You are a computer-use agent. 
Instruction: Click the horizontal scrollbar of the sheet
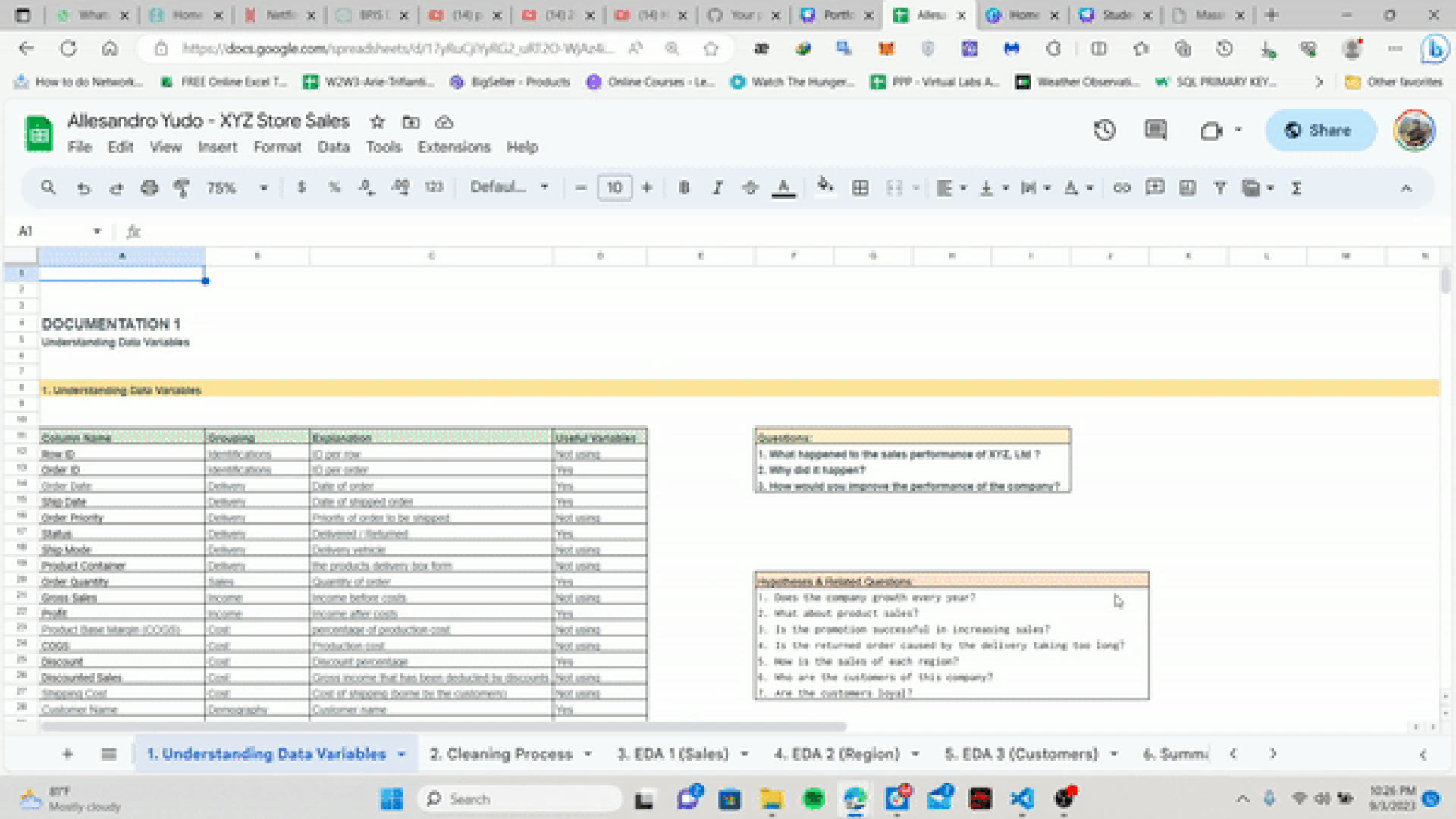(x=444, y=726)
